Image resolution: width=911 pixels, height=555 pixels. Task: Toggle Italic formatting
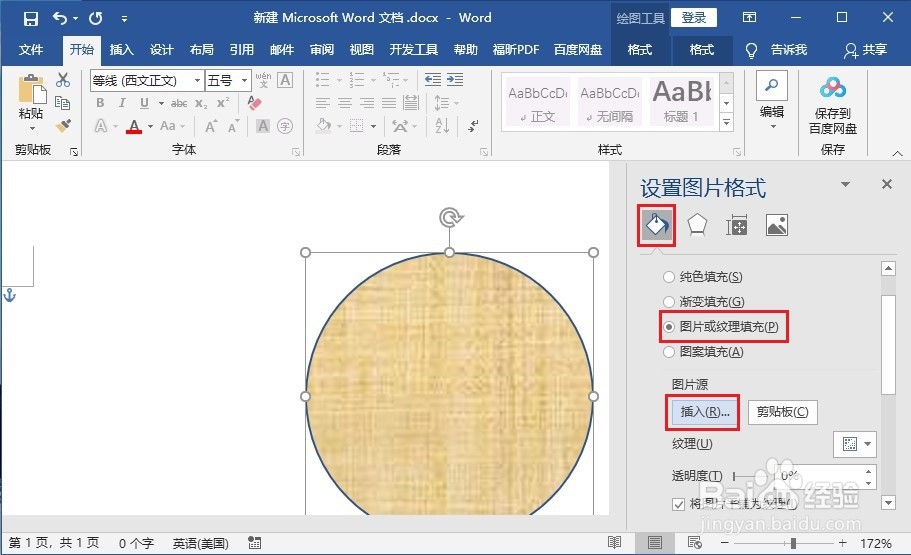122,103
